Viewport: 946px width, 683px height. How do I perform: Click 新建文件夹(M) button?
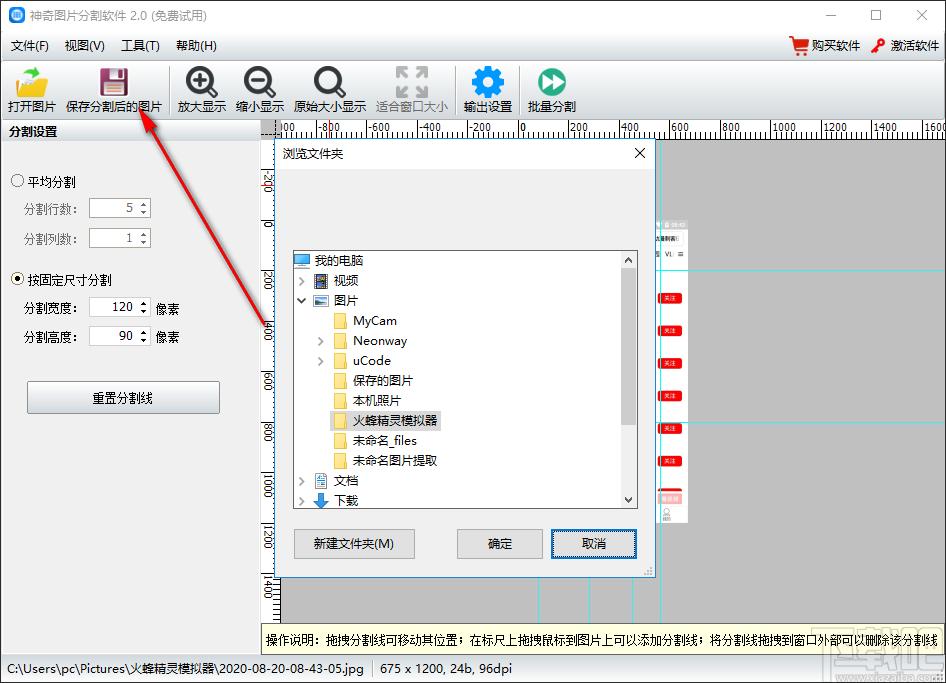pyautogui.click(x=354, y=544)
